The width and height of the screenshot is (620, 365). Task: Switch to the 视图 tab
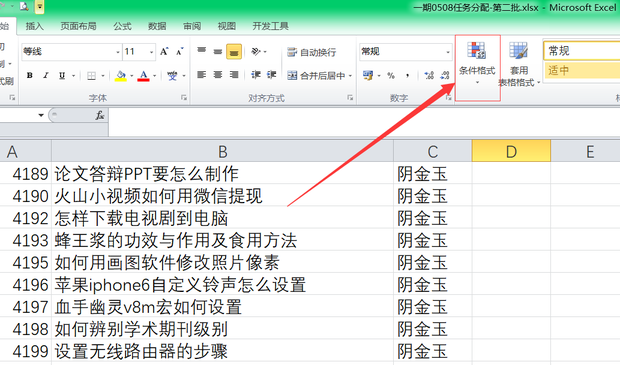point(227,26)
